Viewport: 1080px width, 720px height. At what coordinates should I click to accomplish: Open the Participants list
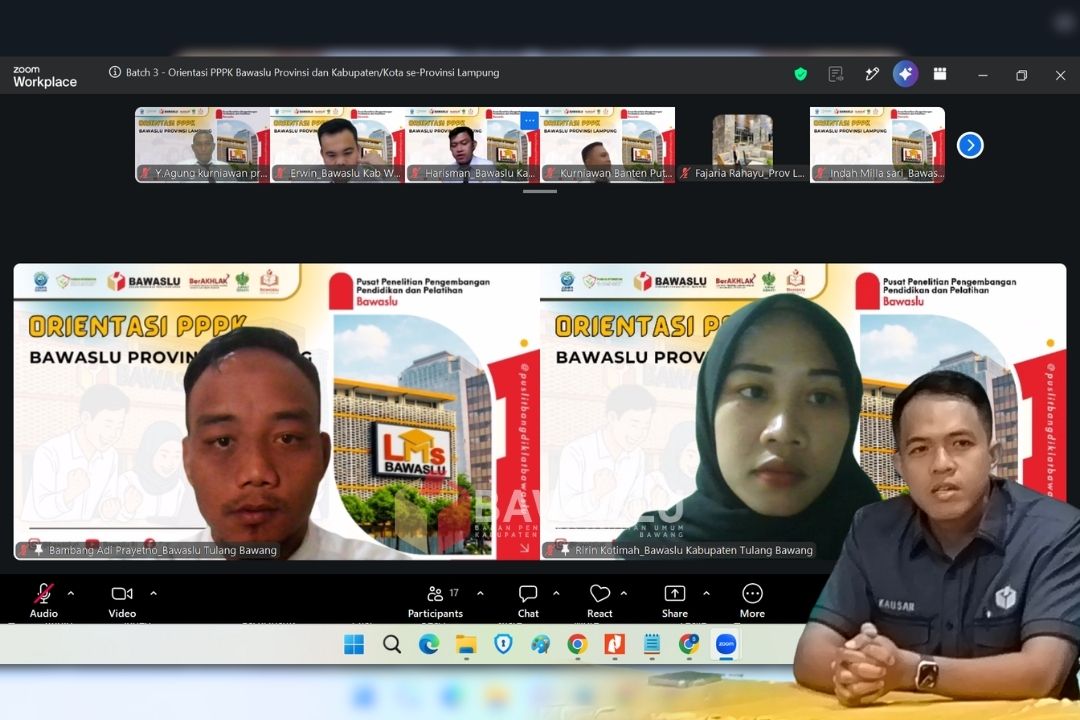435,601
